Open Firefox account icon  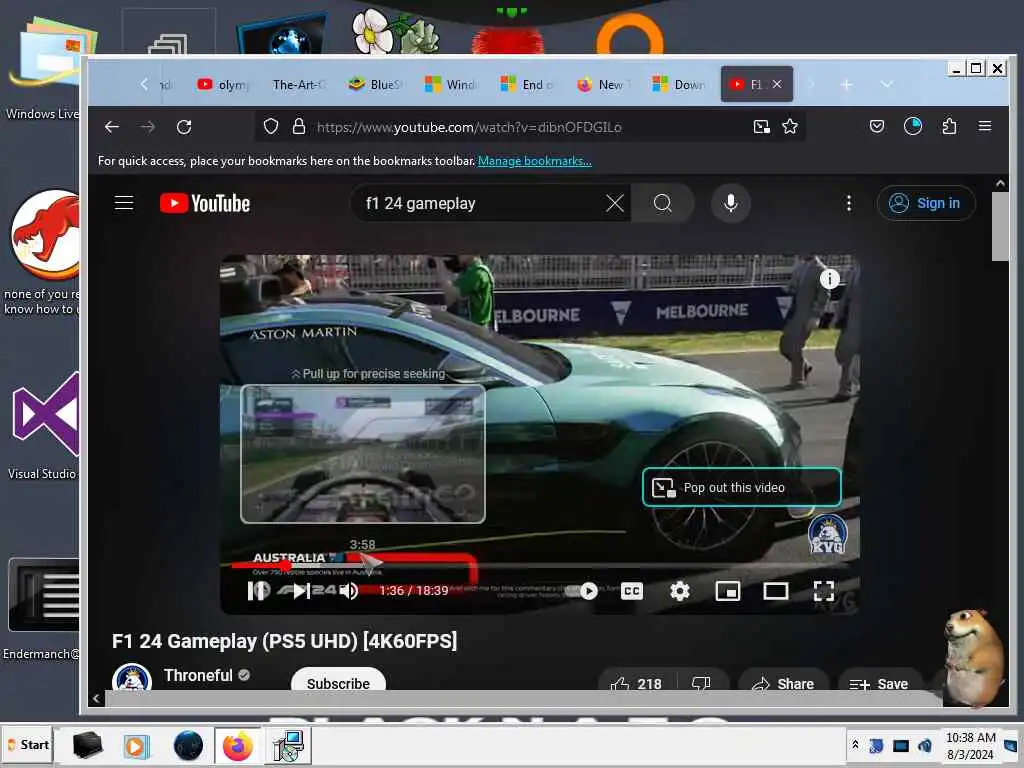(913, 126)
